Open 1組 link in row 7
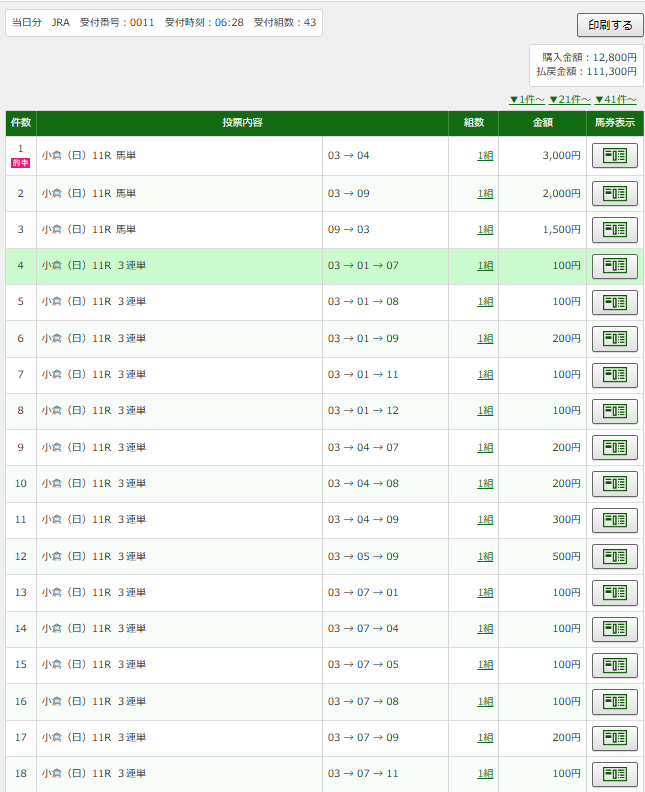This screenshot has width=645, height=792. (x=485, y=375)
